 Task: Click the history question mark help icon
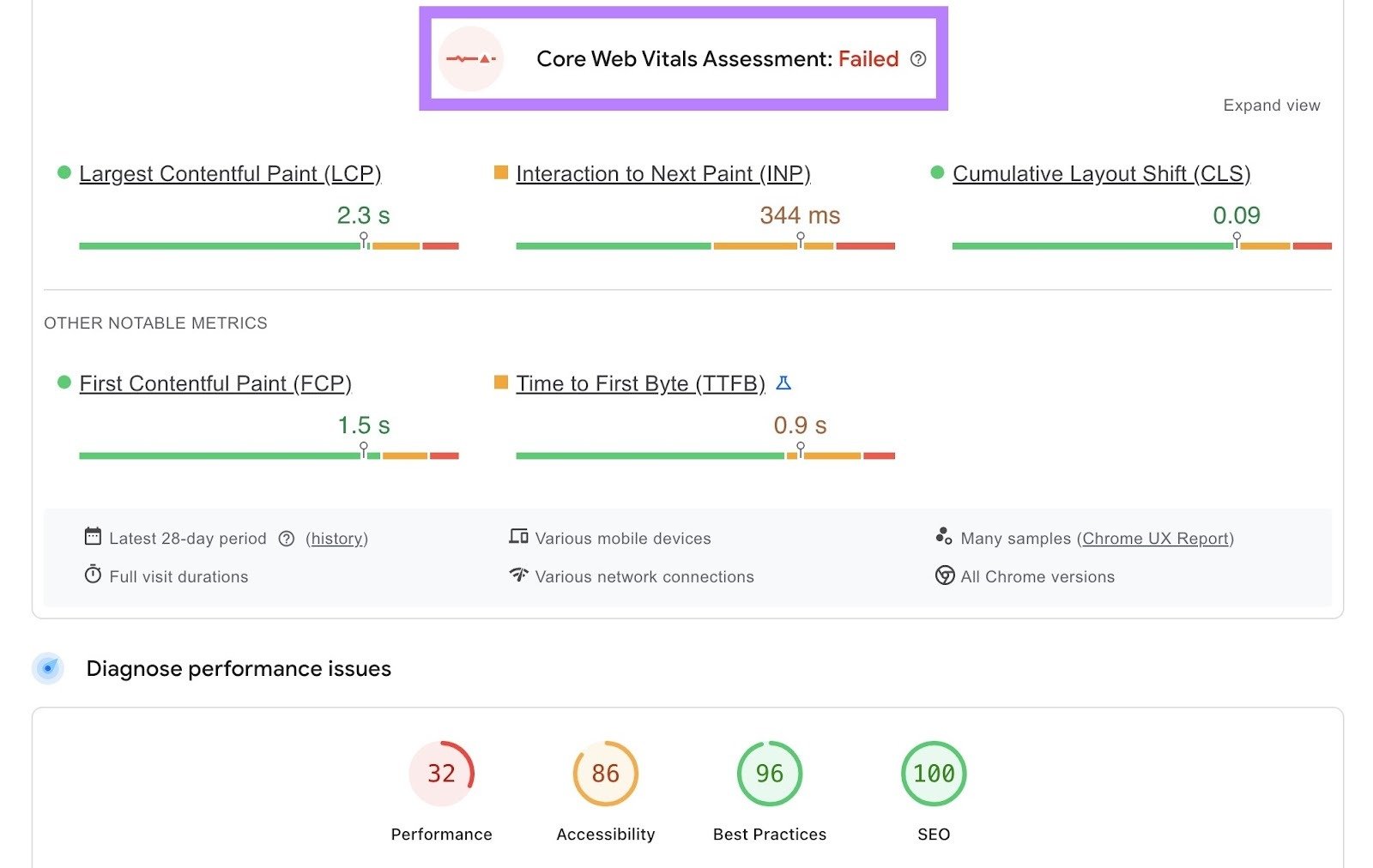pos(287,539)
